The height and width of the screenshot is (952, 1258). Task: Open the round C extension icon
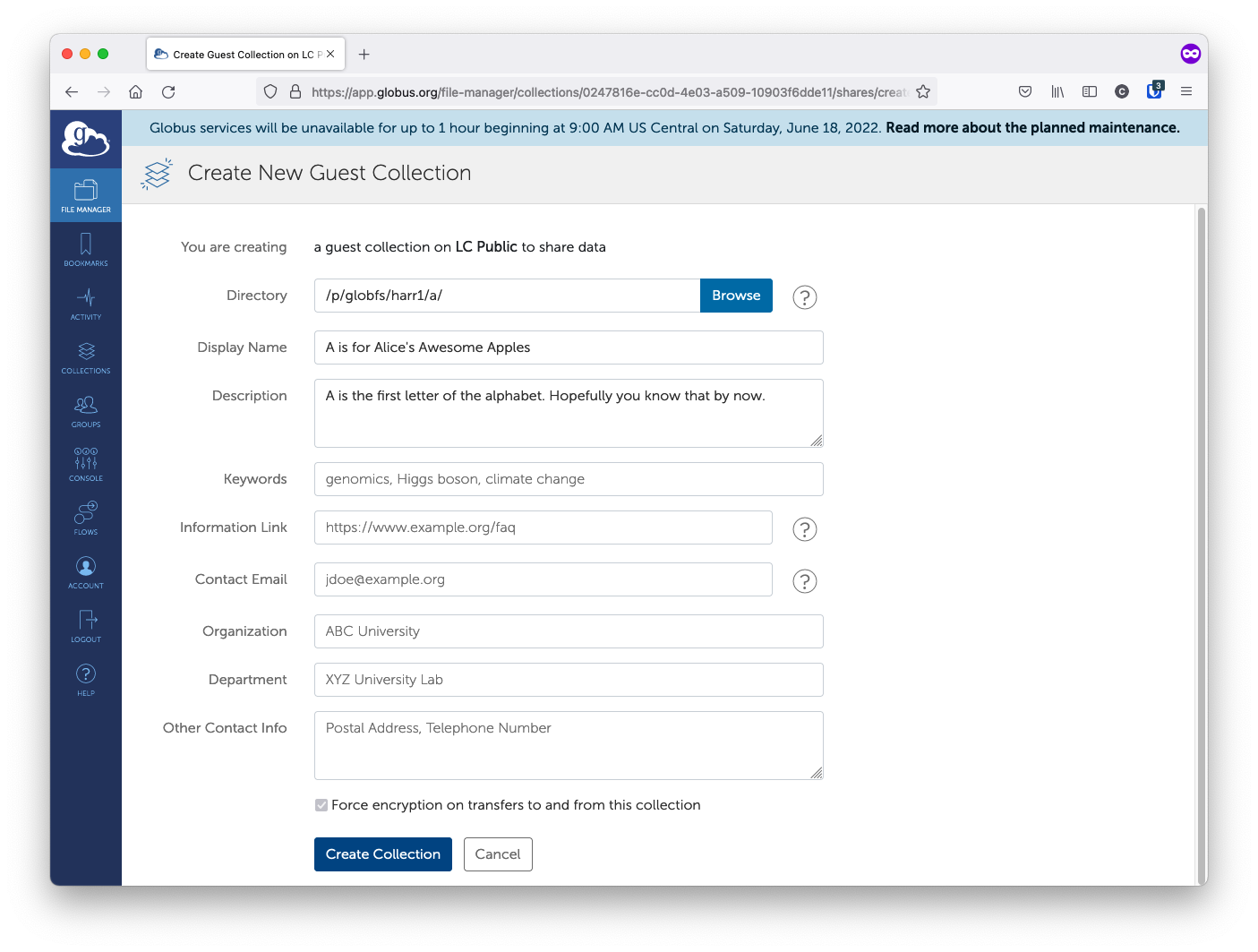(1122, 91)
